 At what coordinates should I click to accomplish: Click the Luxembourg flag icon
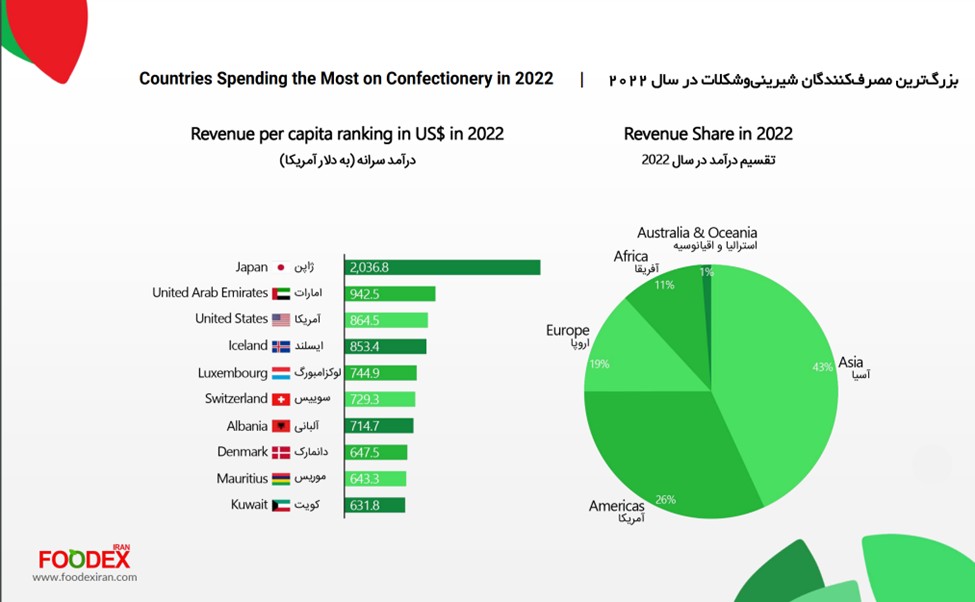click(x=281, y=373)
